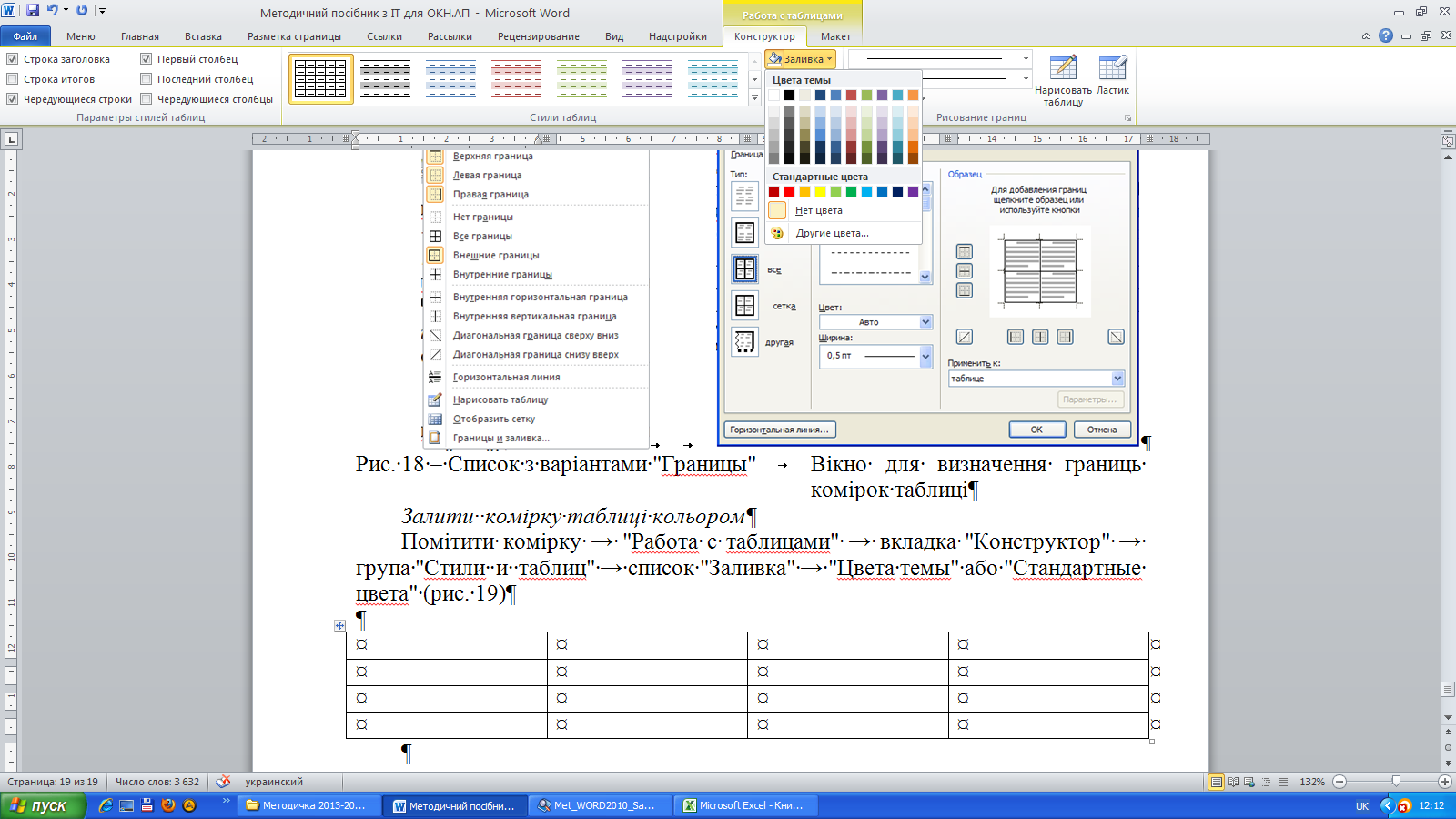This screenshot has width=1456, height=819.
Task: Switch to the Главная tab
Action: (x=140, y=36)
